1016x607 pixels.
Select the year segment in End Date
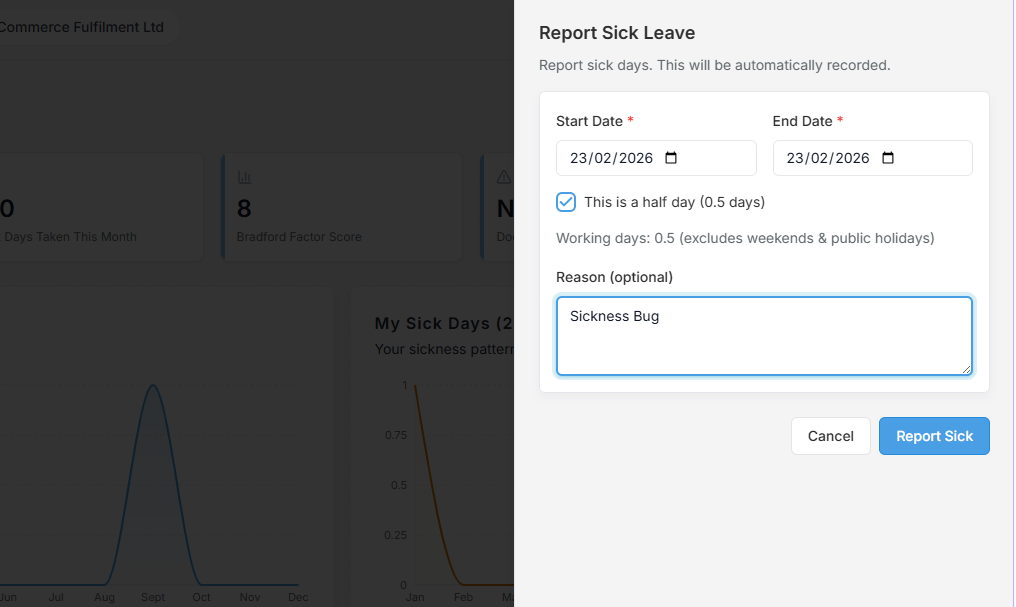pyautogui.click(x=851, y=158)
